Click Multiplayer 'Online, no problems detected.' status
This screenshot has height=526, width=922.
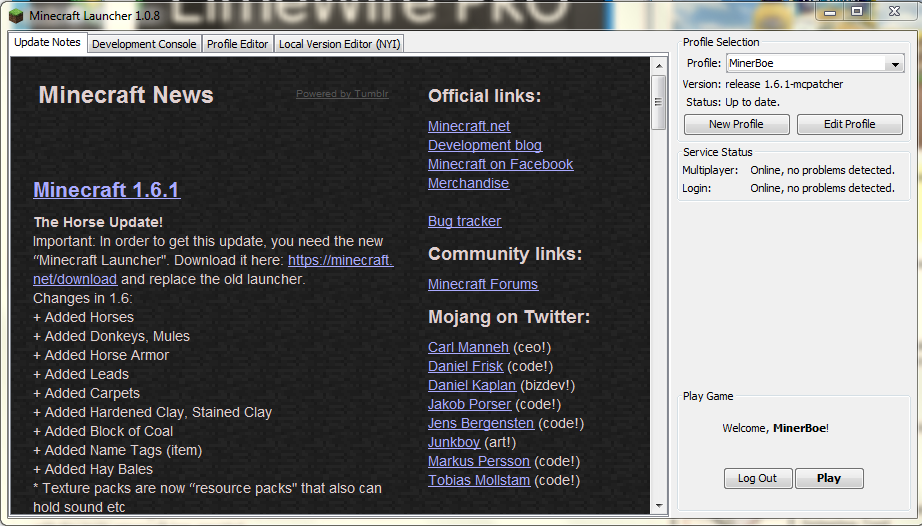822,170
